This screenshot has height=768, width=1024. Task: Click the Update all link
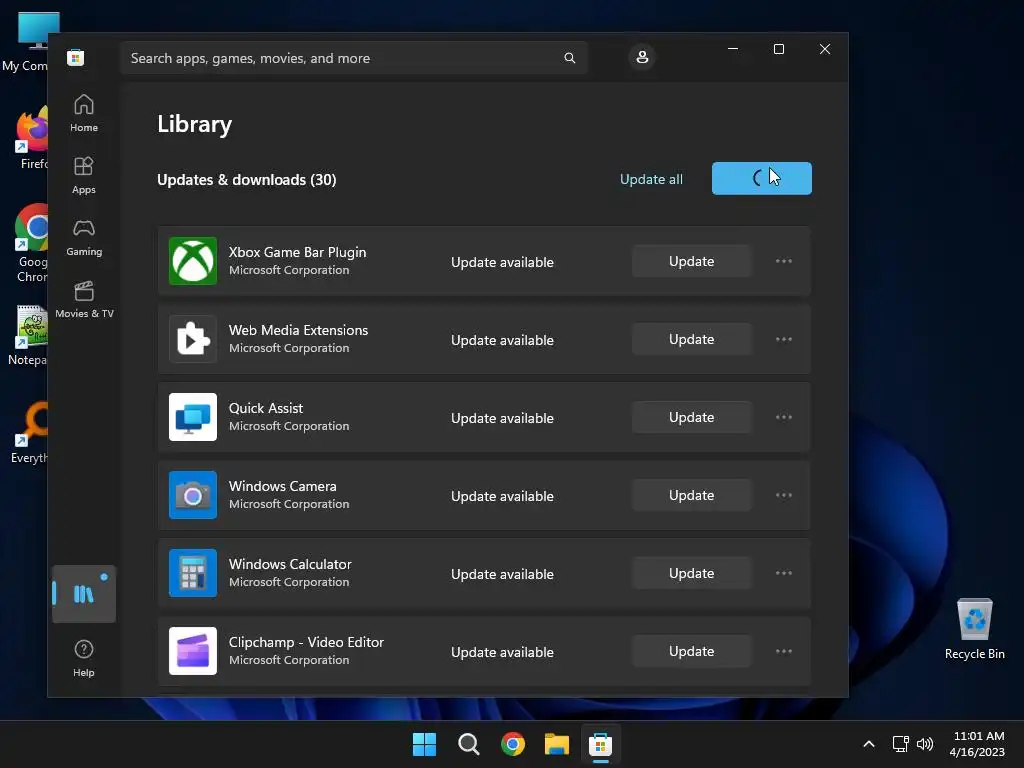click(651, 179)
